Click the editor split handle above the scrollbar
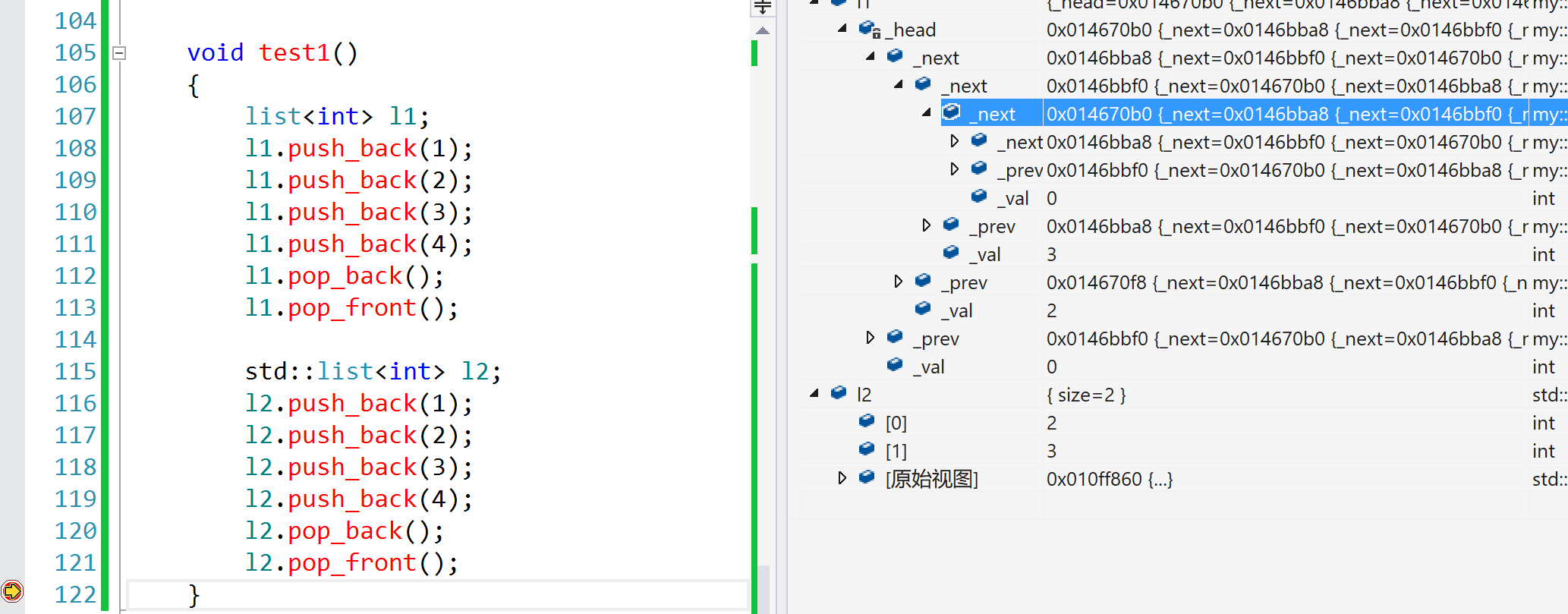Viewport: 1568px width, 614px height. 763,8
